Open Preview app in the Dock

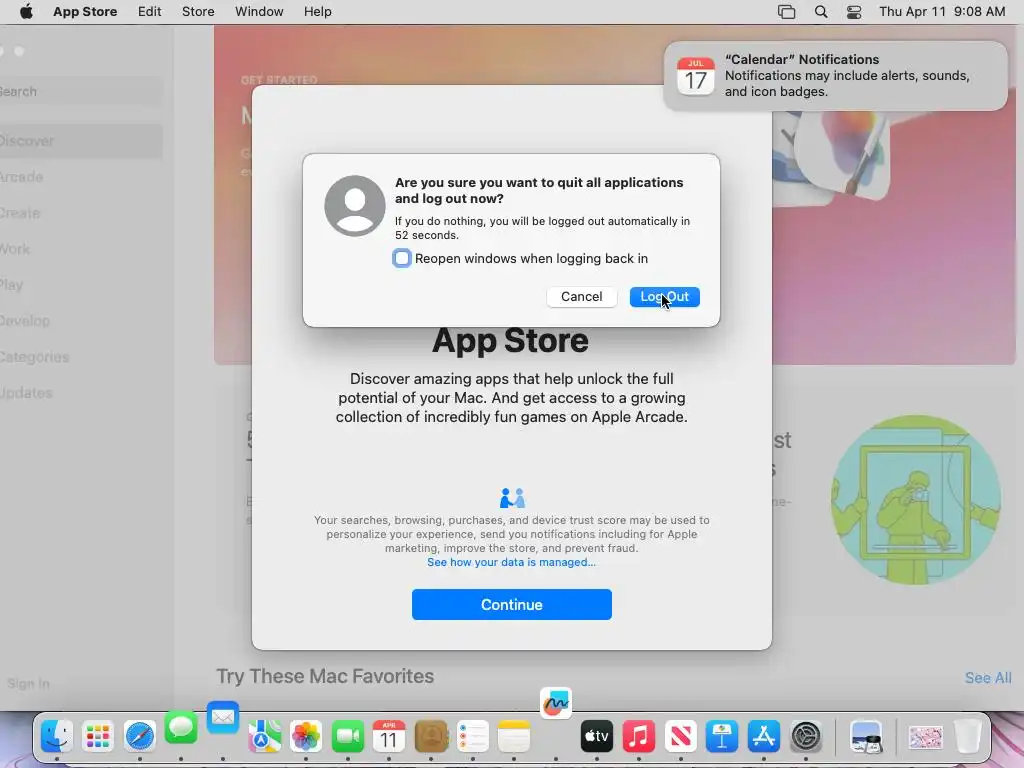pyautogui.click(x=866, y=737)
